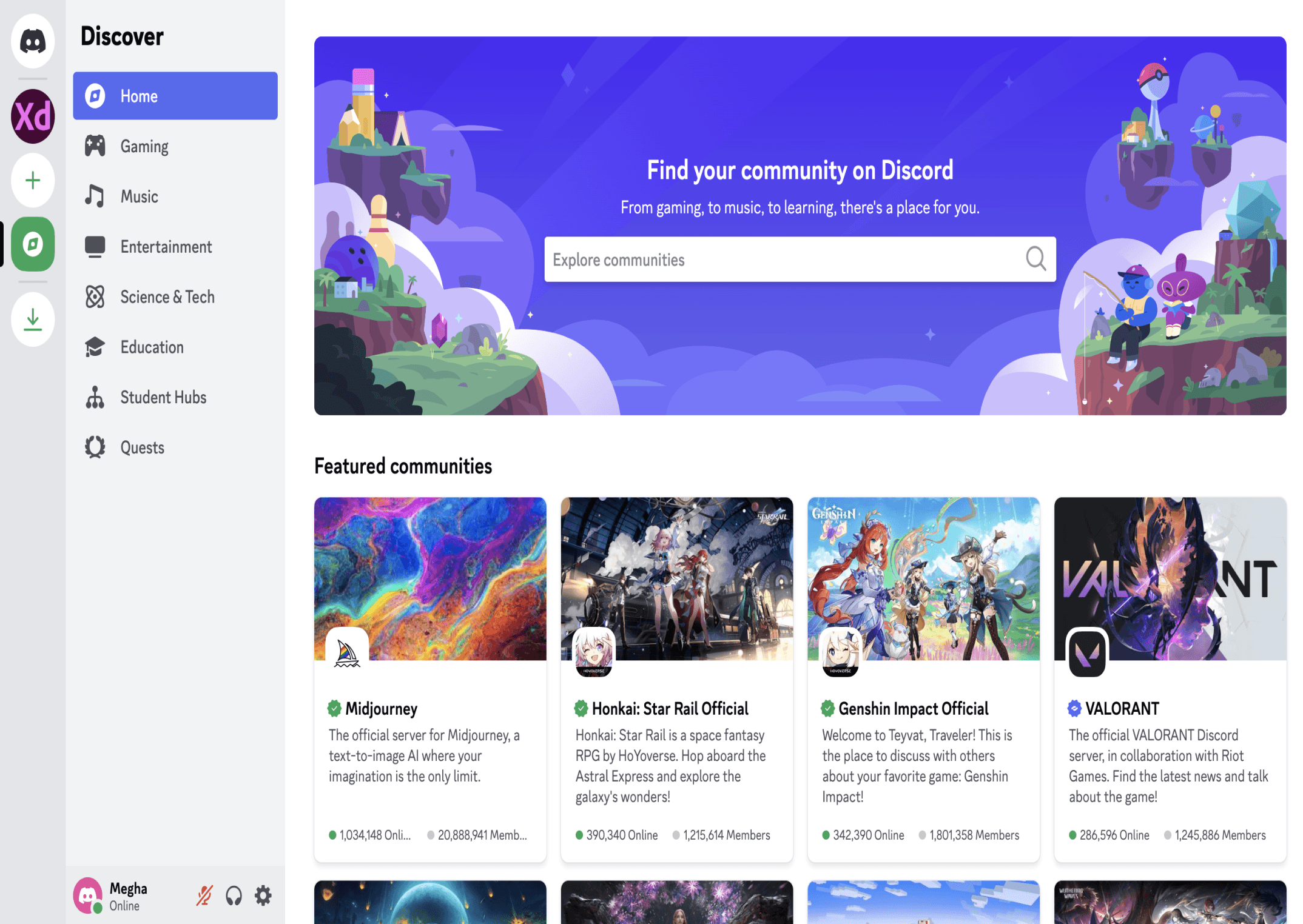The width and height of the screenshot is (1303, 924).
Task: Click the Add a Server plus icon
Action: 33,181
